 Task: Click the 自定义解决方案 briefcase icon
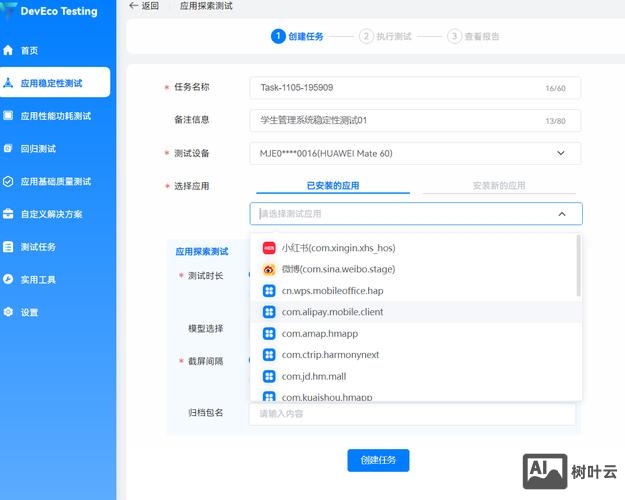click(8, 214)
